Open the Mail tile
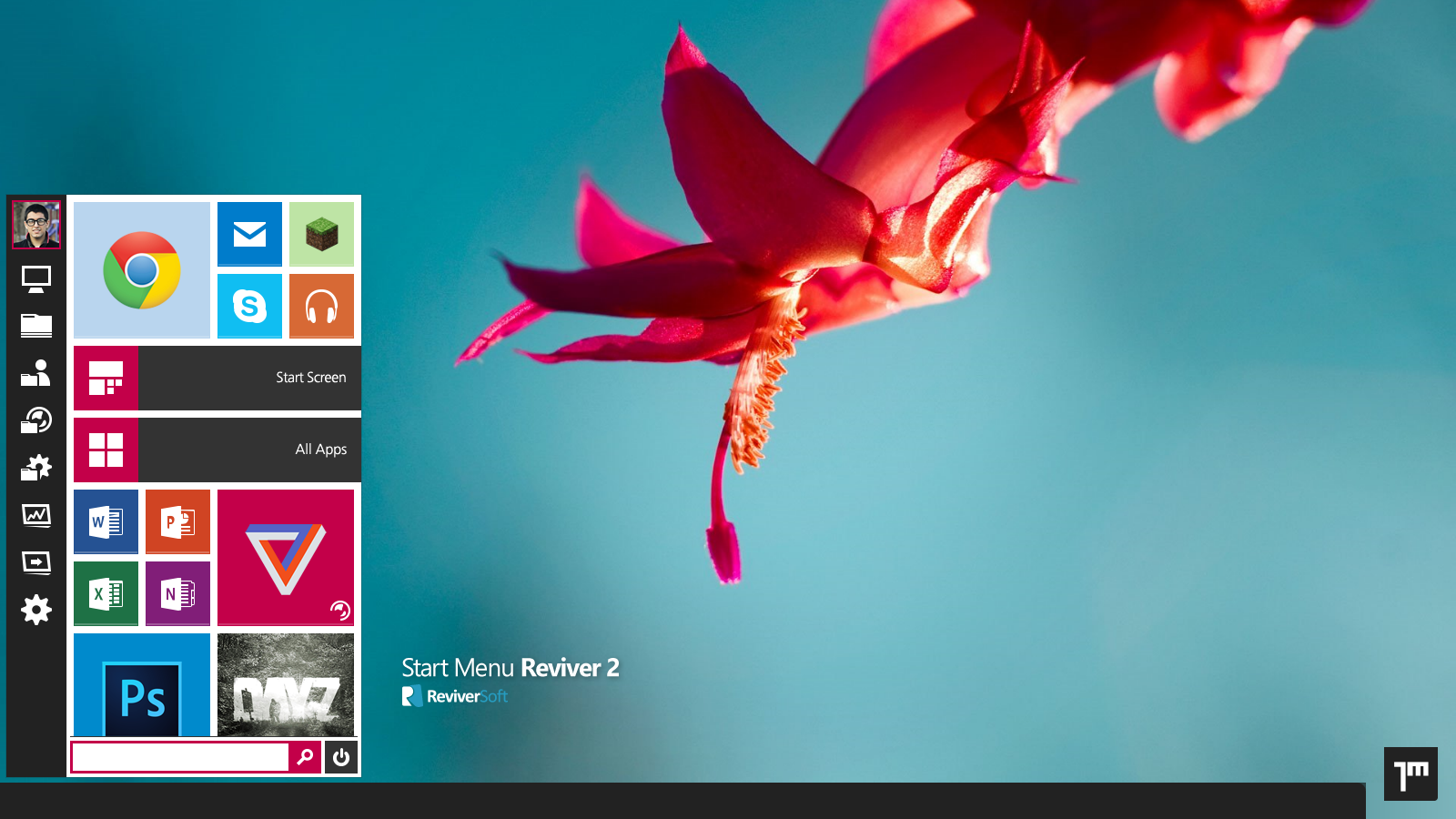 [249, 234]
